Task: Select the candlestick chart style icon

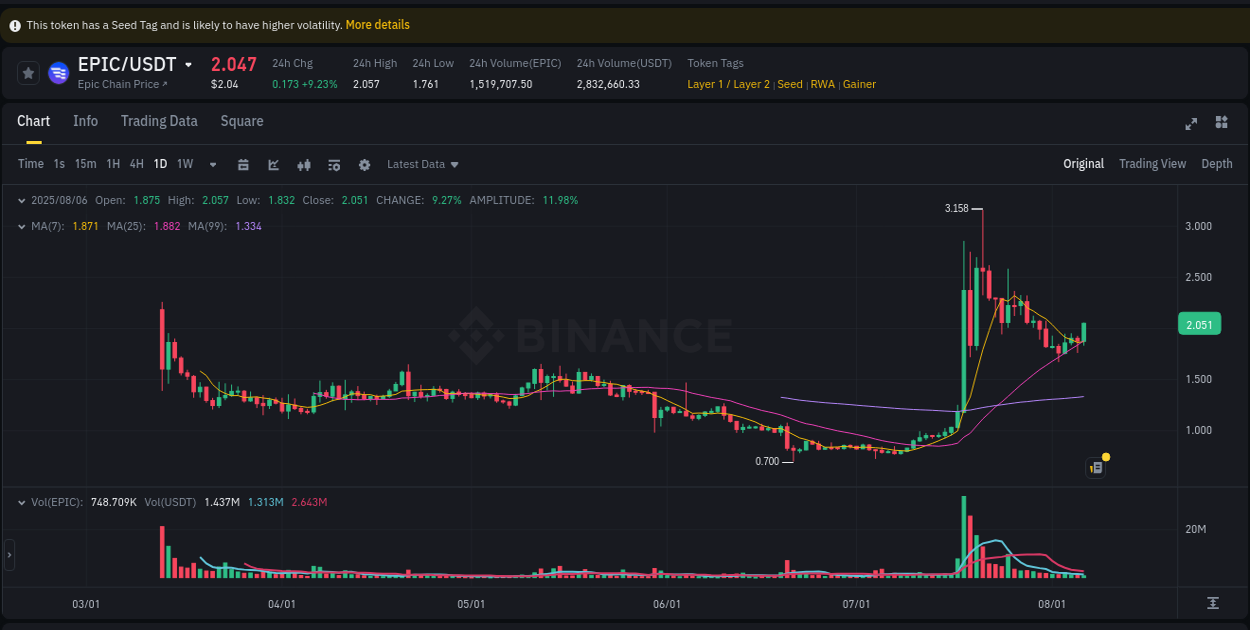Action: pos(303,164)
